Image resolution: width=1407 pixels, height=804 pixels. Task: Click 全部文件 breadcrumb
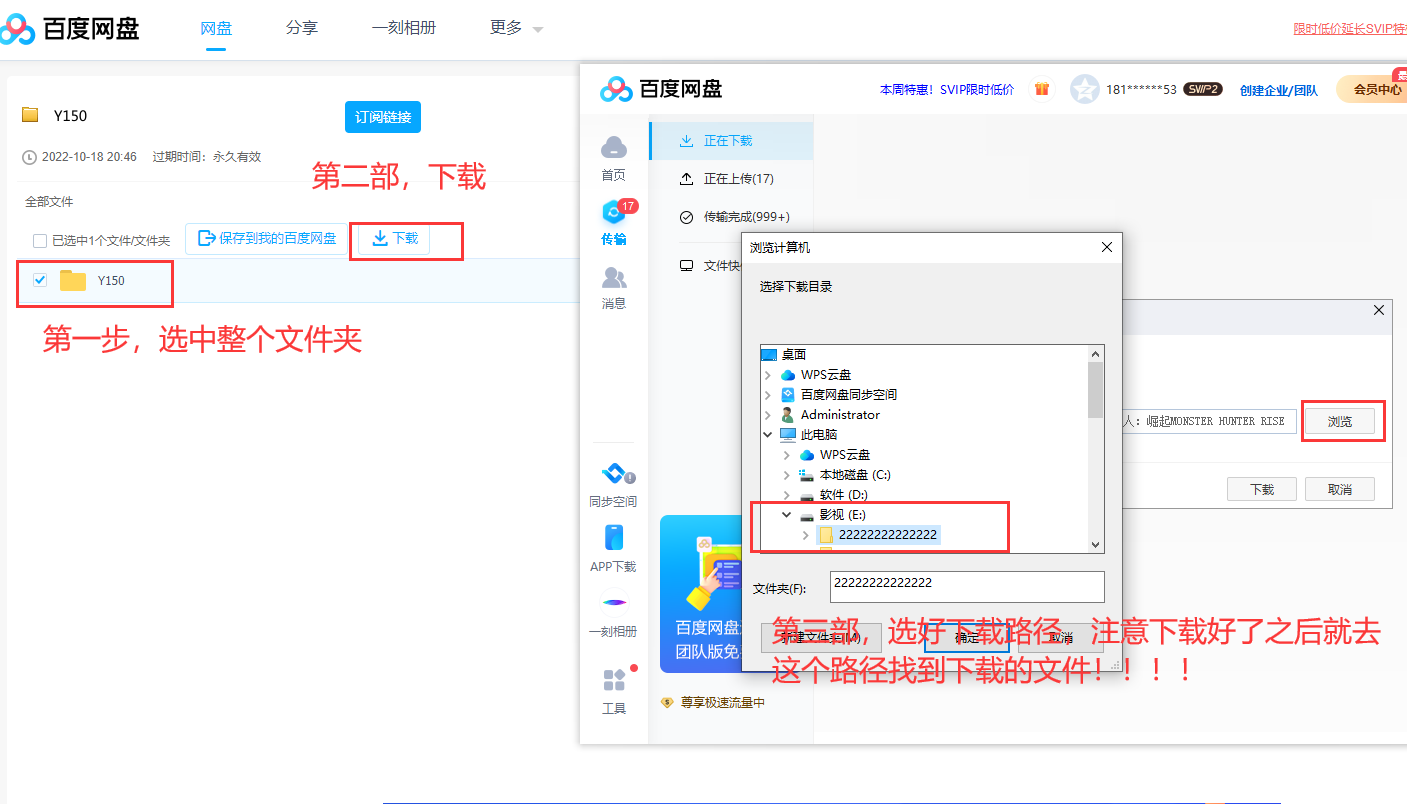tap(49, 202)
